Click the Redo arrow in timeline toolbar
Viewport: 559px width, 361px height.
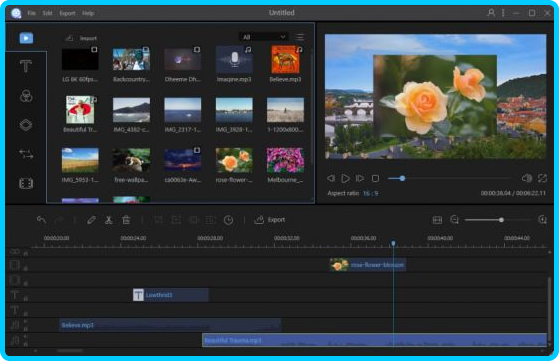[x=59, y=220]
